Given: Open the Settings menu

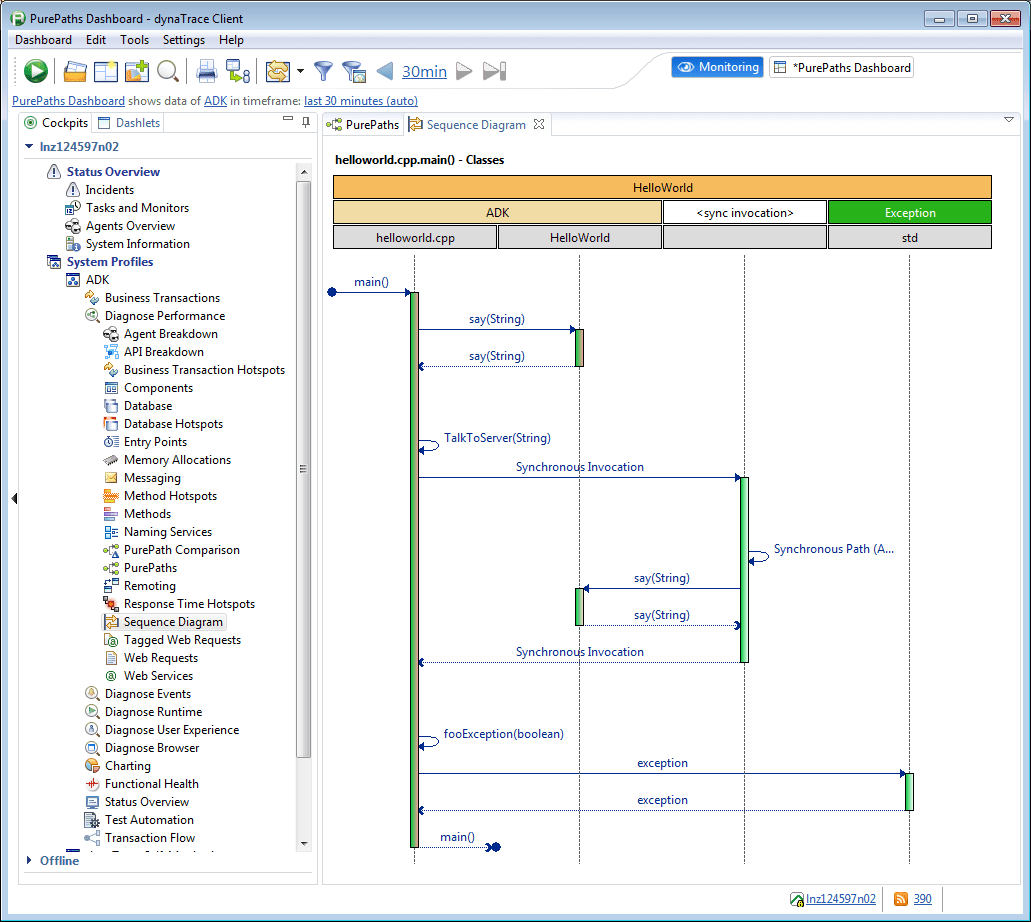Looking at the screenshot, I should pos(183,39).
